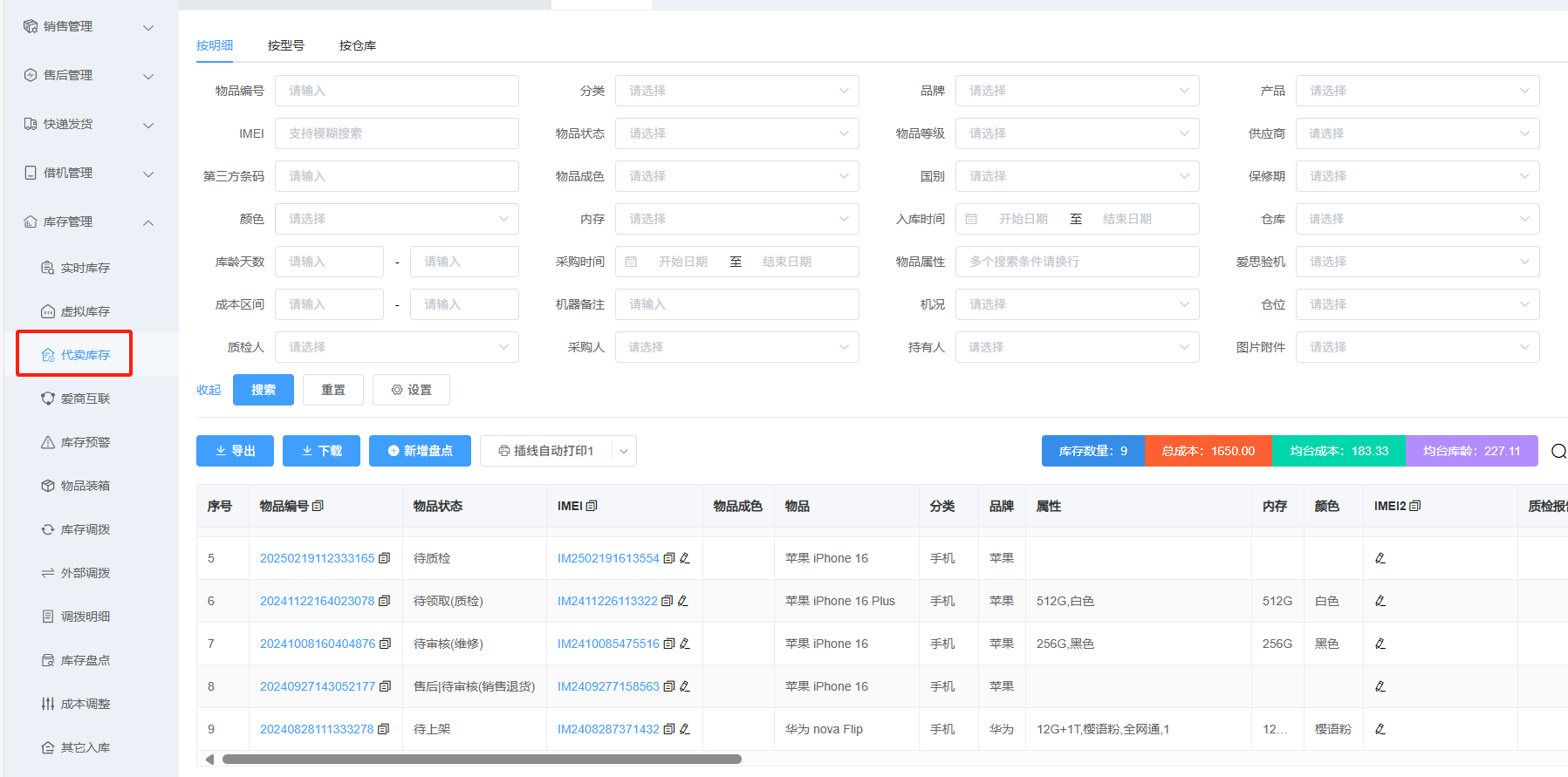Click the copy icon in IMEI column header
Viewport: 1568px width, 777px height.
click(592, 506)
